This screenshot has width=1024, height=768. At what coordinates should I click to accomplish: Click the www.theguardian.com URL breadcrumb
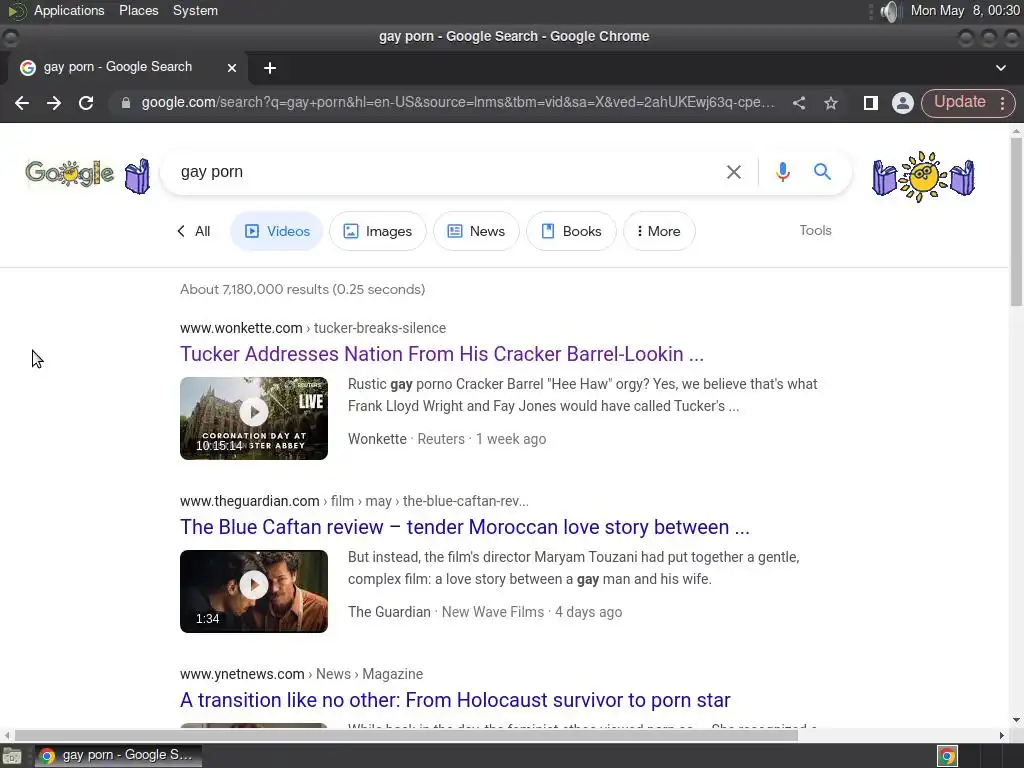click(355, 501)
